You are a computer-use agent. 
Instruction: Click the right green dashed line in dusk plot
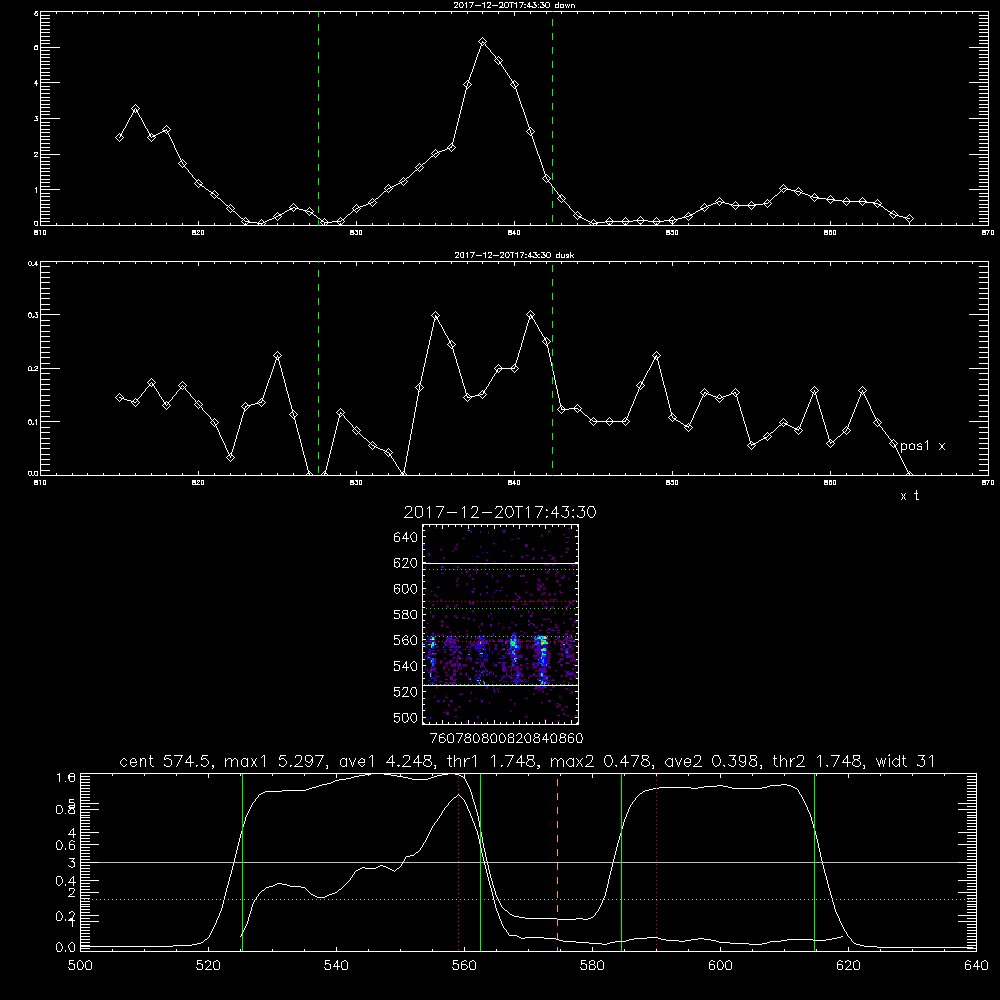[552, 368]
